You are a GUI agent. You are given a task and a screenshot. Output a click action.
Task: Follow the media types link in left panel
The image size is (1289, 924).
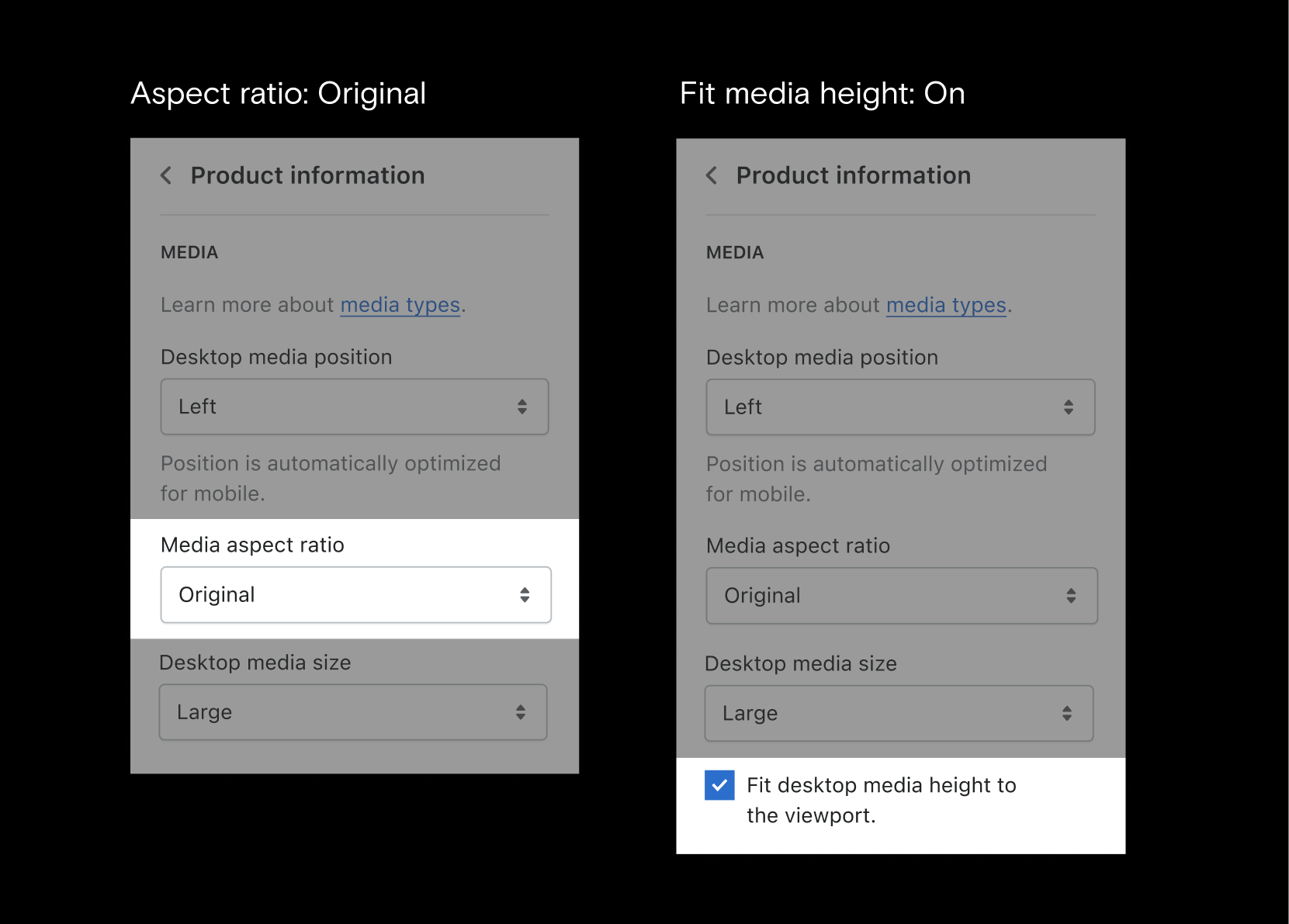[400, 305]
